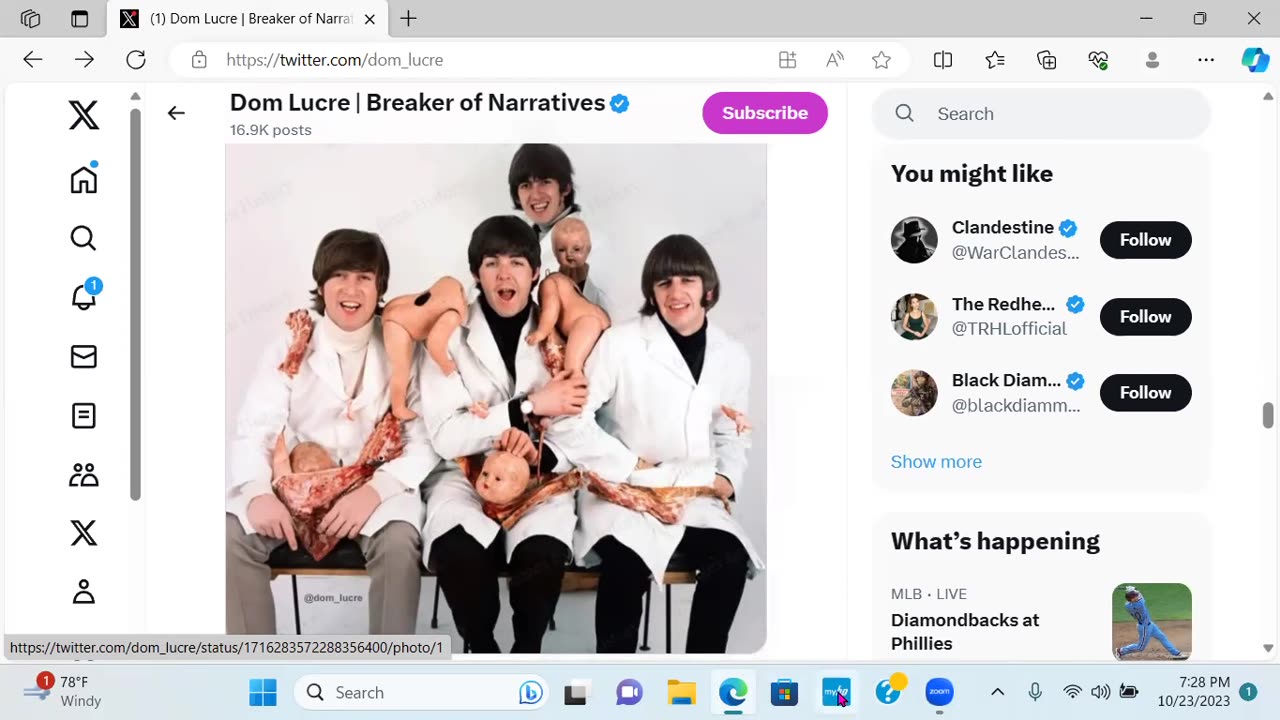Viewport: 1280px width, 720px height.
Task: Open Communities people icon
Action: [84, 474]
